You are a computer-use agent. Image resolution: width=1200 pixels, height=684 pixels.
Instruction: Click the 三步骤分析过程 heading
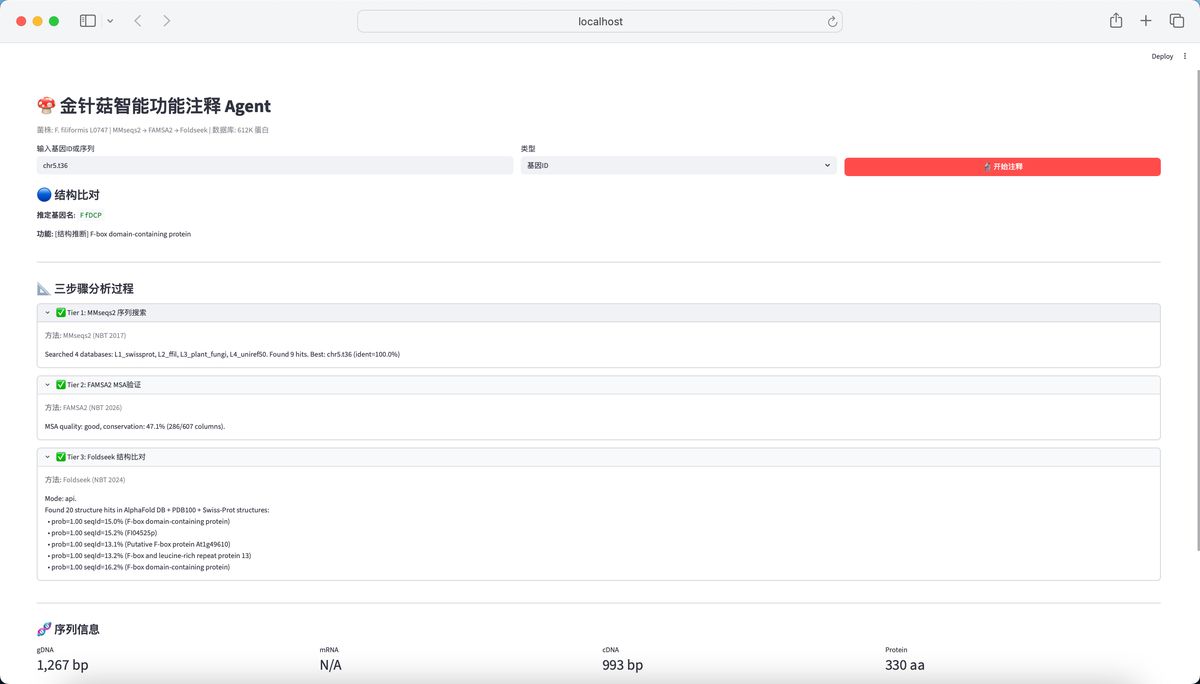tap(85, 289)
